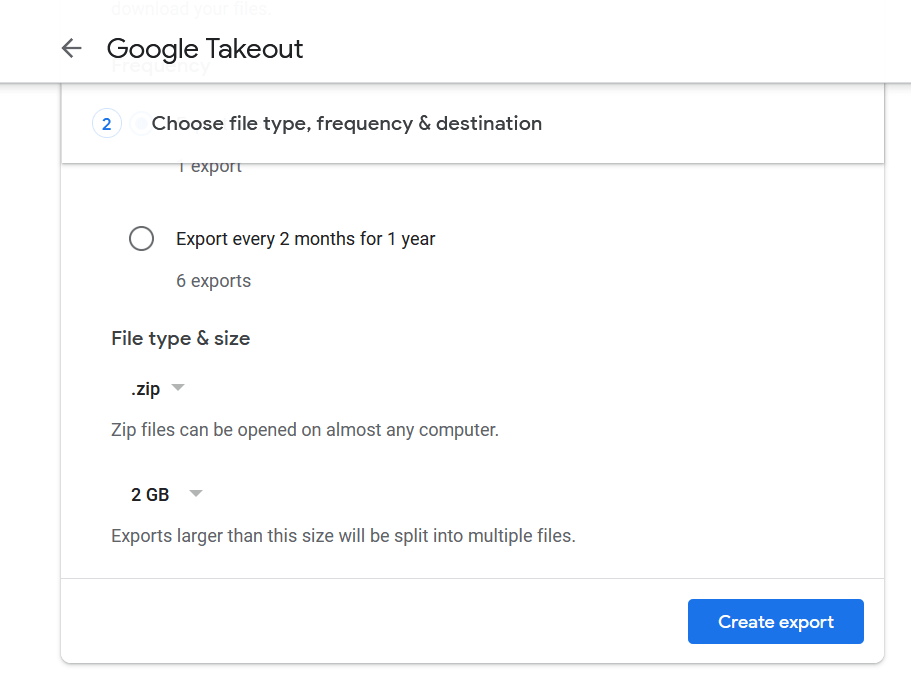Click the dropdown arrow beside .zip
911x674 pixels.
coord(177,388)
